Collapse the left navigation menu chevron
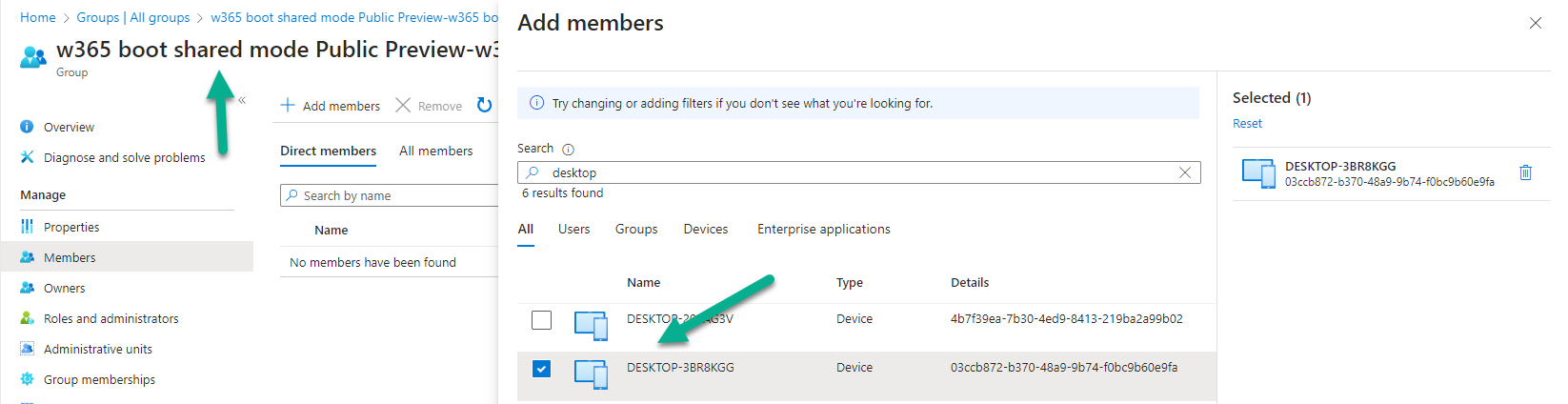 click(x=242, y=100)
